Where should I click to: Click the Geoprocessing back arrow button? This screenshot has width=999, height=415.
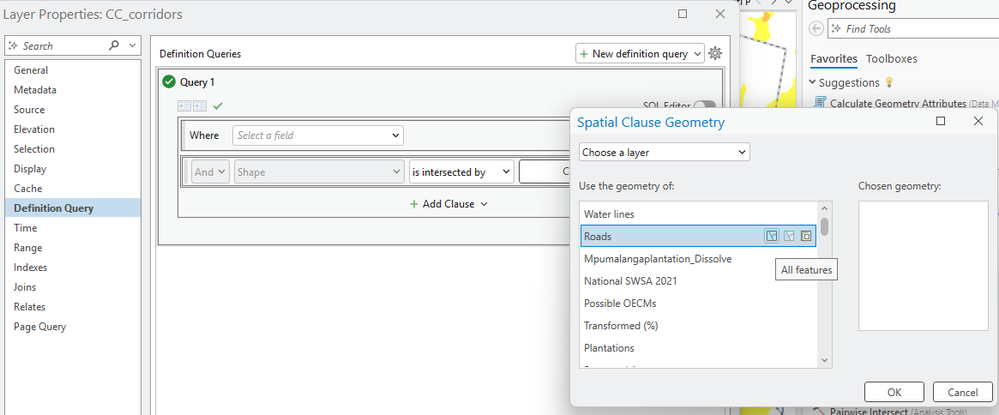(x=816, y=29)
